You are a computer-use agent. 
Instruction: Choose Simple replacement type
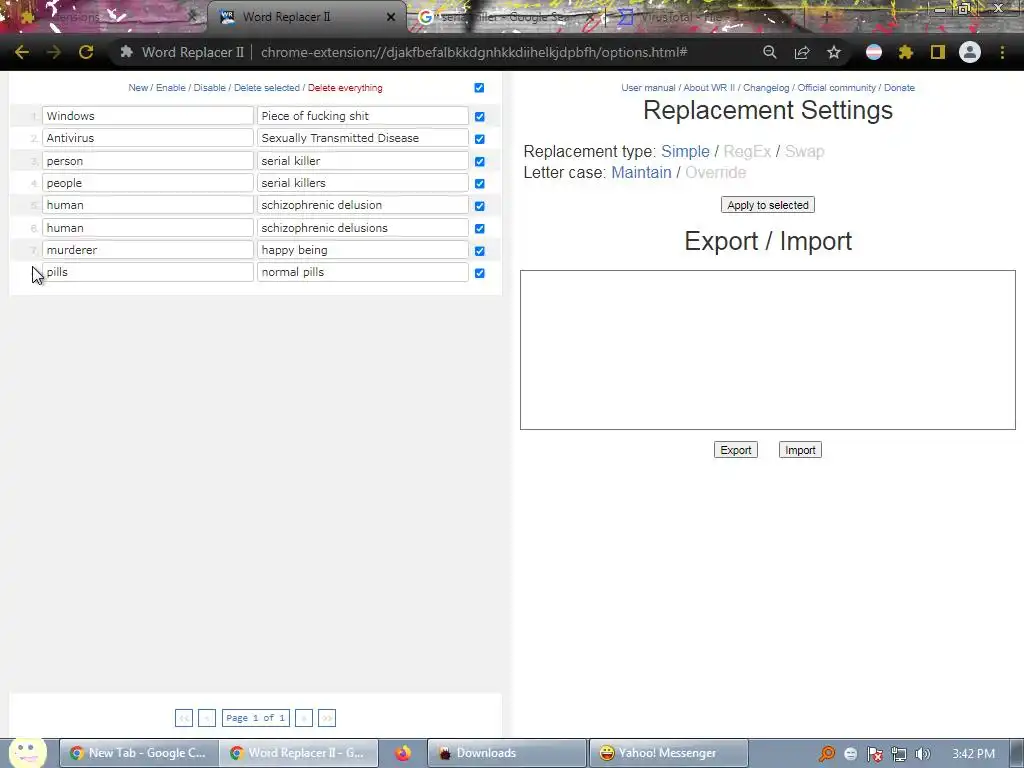click(685, 152)
